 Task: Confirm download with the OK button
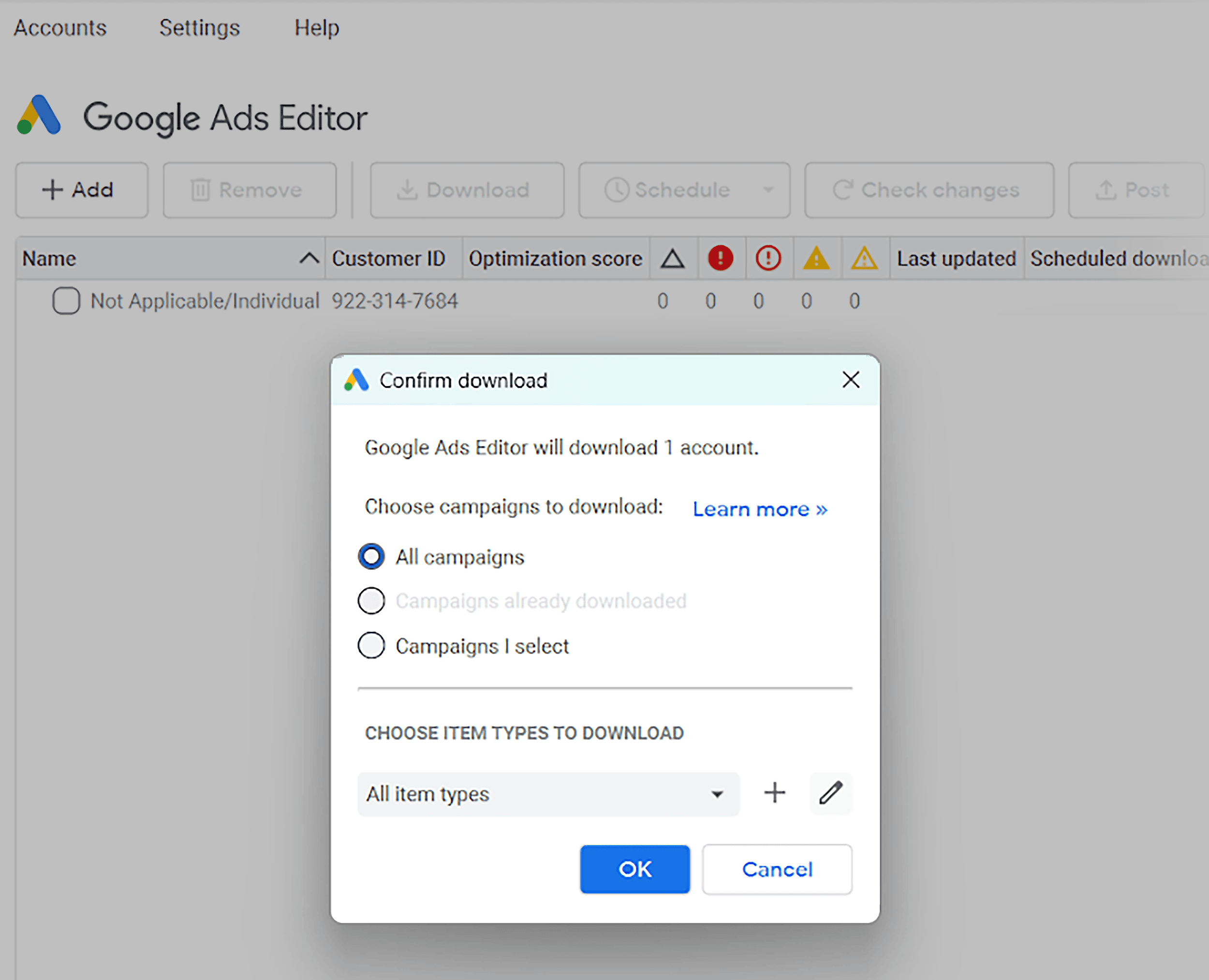coord(634,869)
